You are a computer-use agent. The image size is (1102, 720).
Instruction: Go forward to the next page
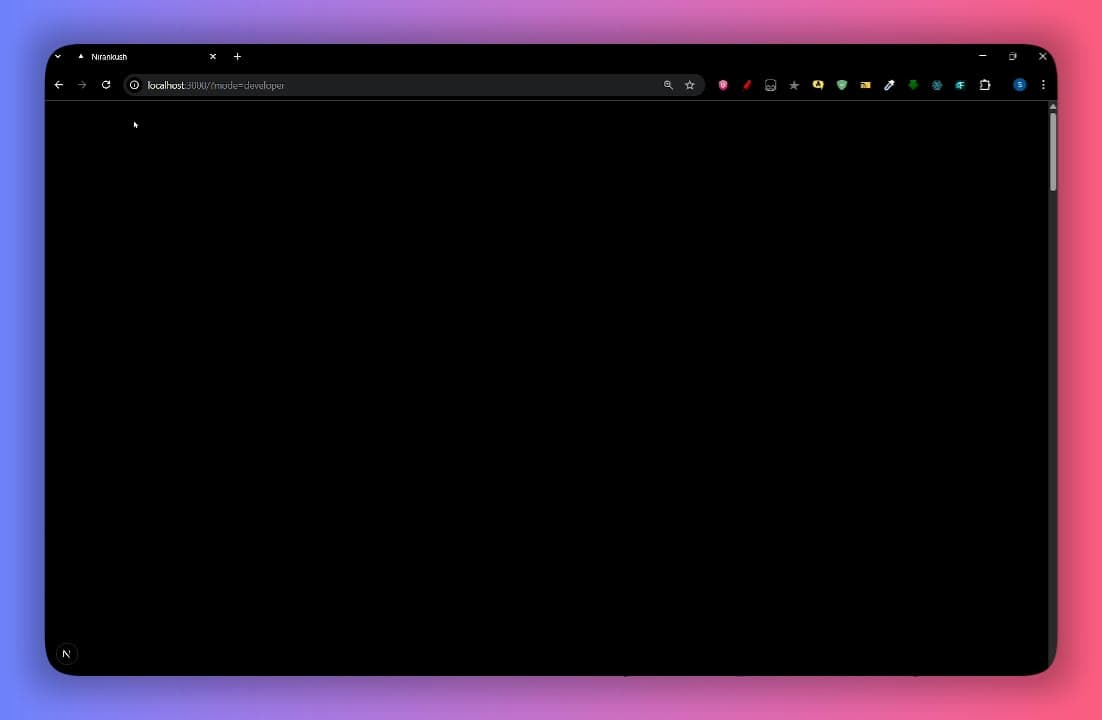(82, 85)
